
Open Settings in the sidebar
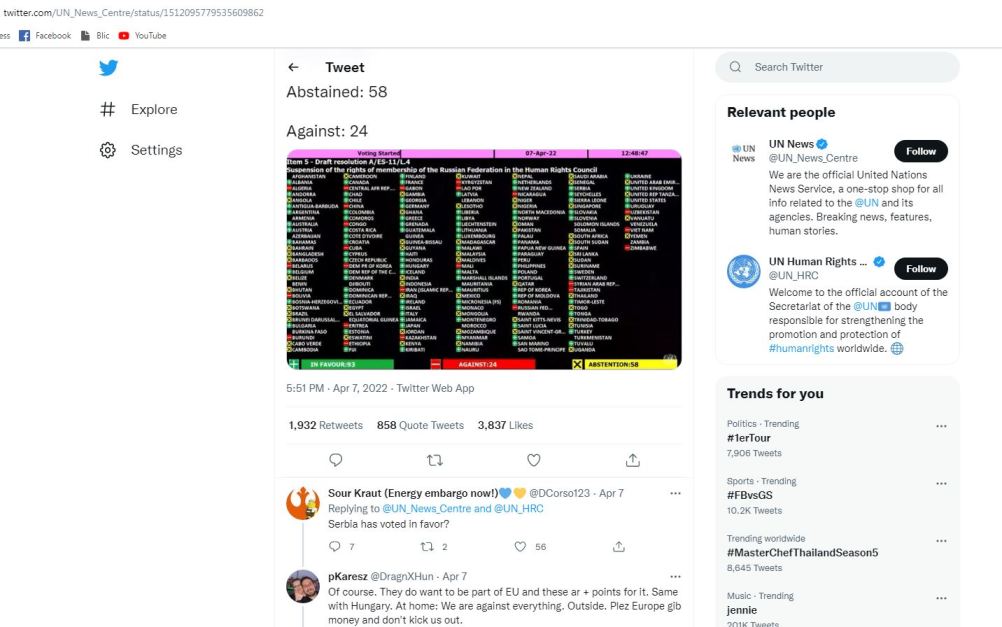(x=156, y=150)
